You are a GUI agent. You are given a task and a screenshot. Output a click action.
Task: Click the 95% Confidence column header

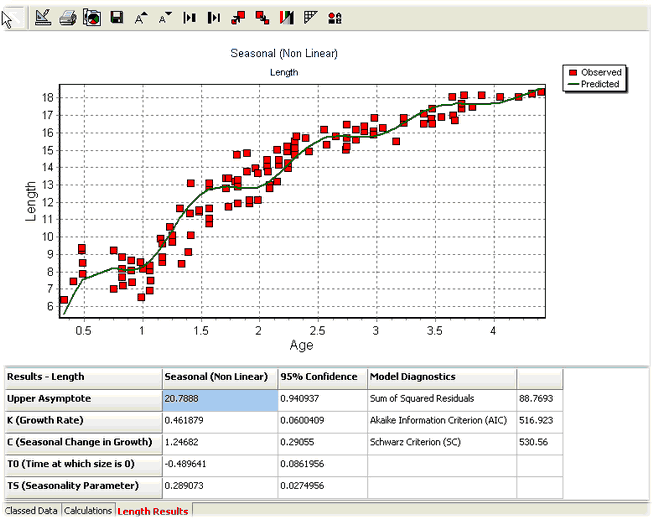(x=322, y=378)
